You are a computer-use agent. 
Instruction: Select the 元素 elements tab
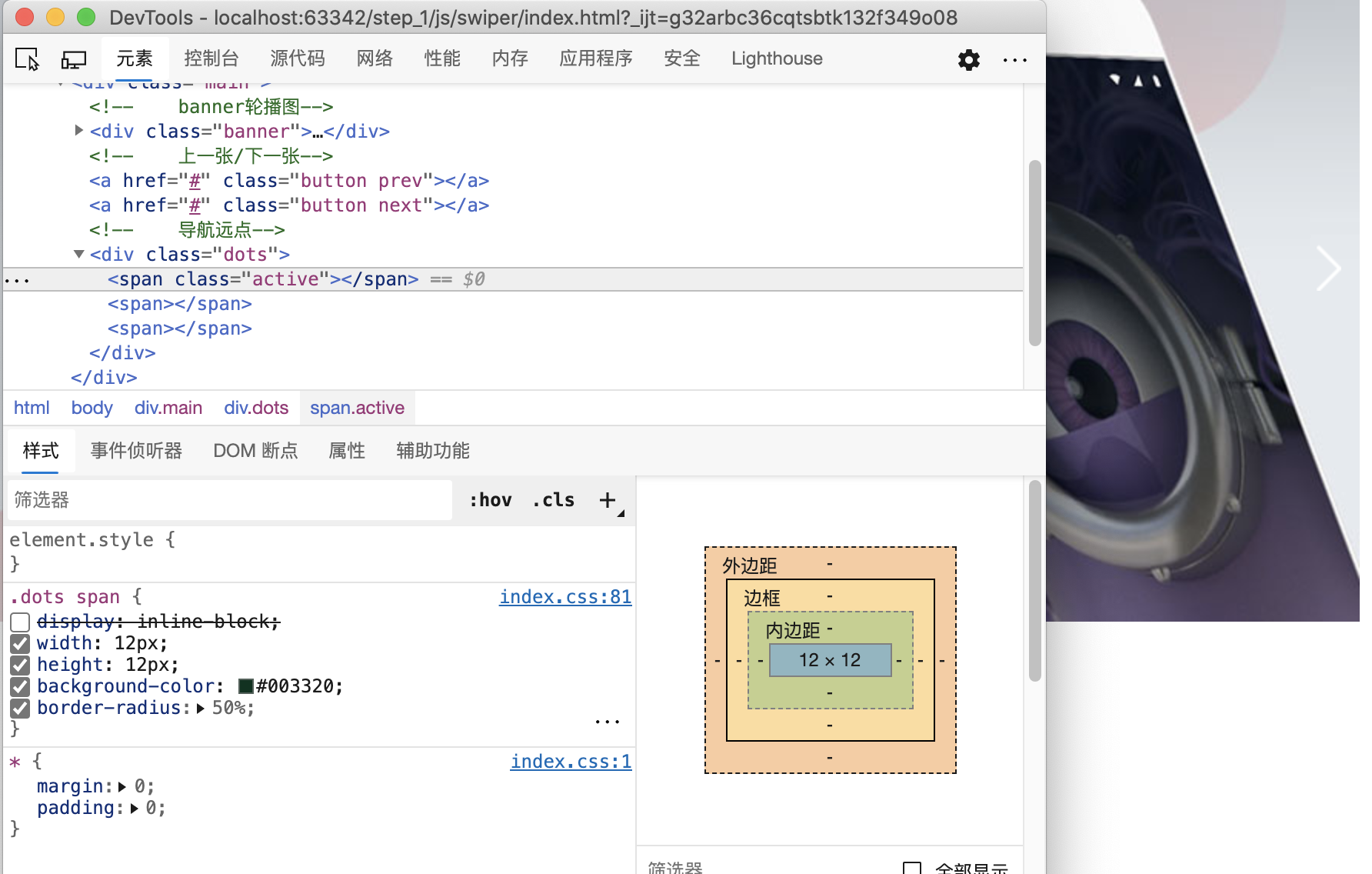(135, 58)
